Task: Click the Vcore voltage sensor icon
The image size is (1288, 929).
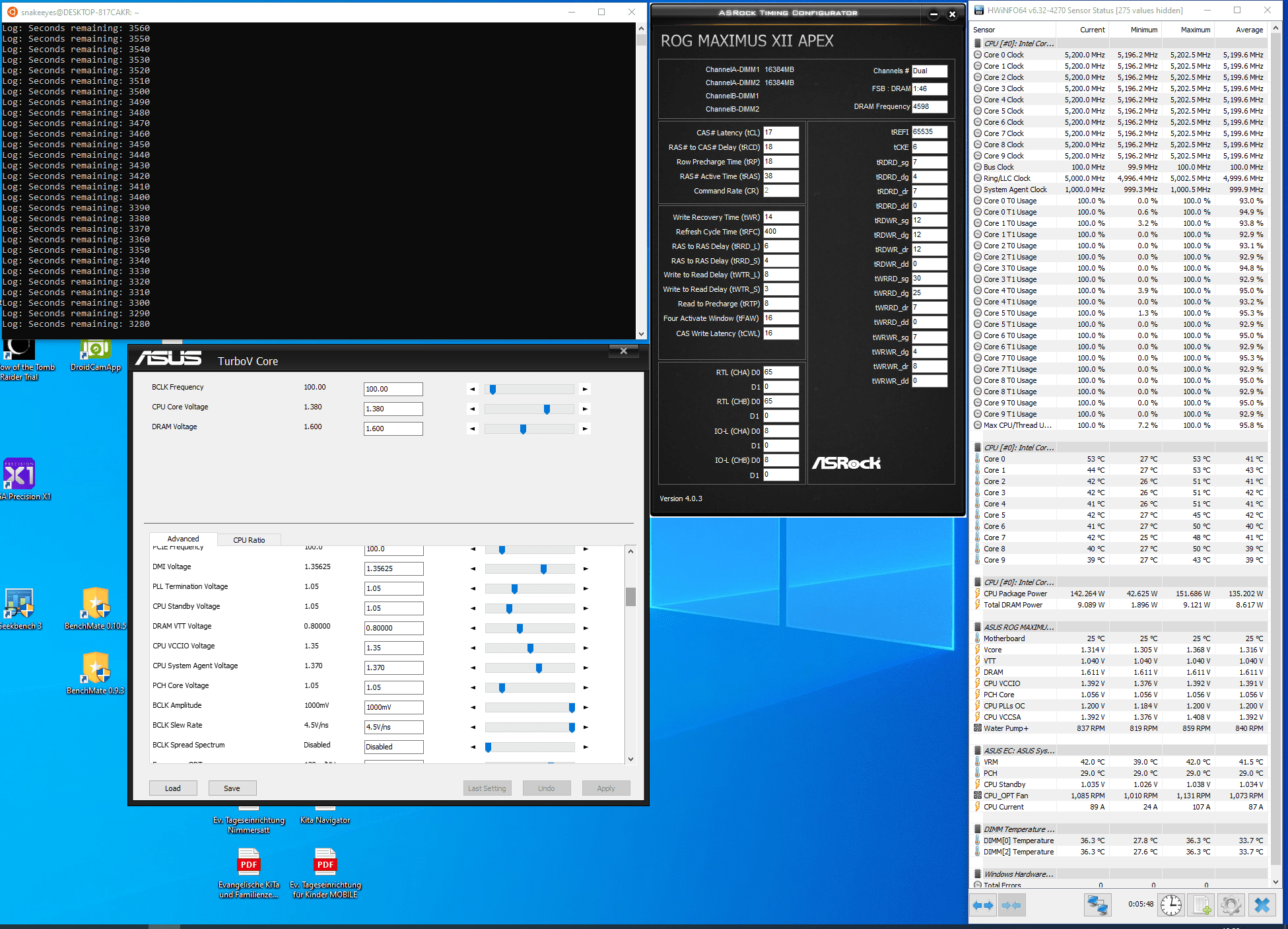Action: coord(978,650)
